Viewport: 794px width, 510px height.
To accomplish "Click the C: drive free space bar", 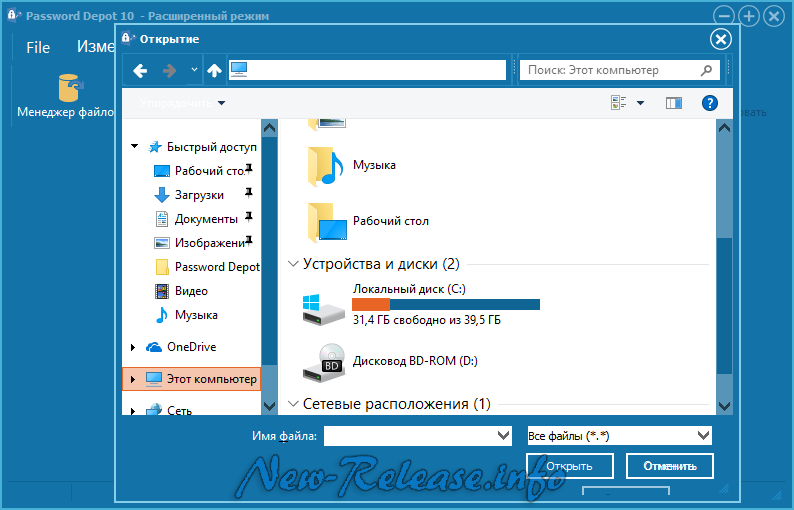I will click(x=446, y=304).
